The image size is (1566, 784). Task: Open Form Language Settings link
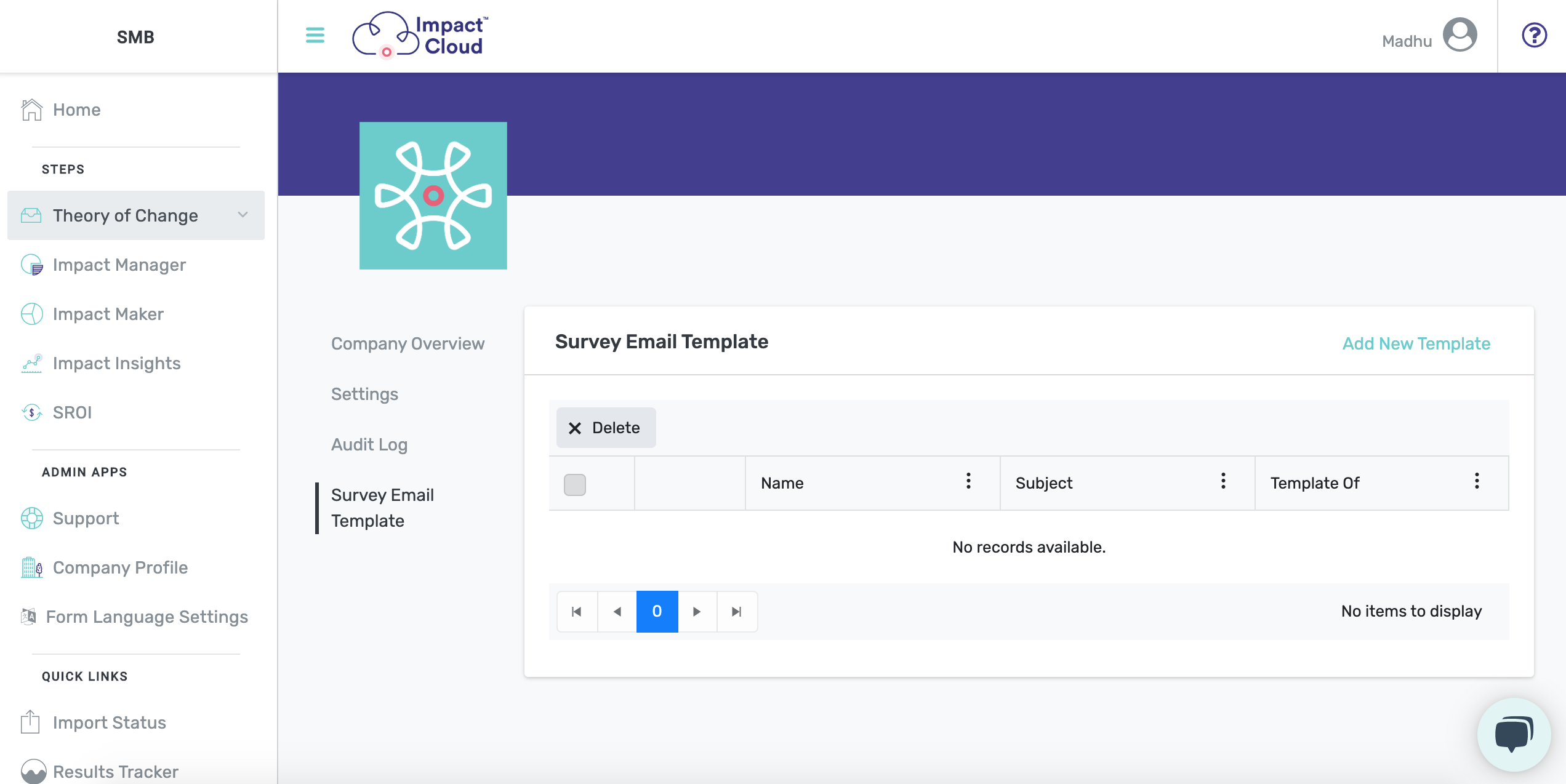pyautogui.click(x=147, y=617)
